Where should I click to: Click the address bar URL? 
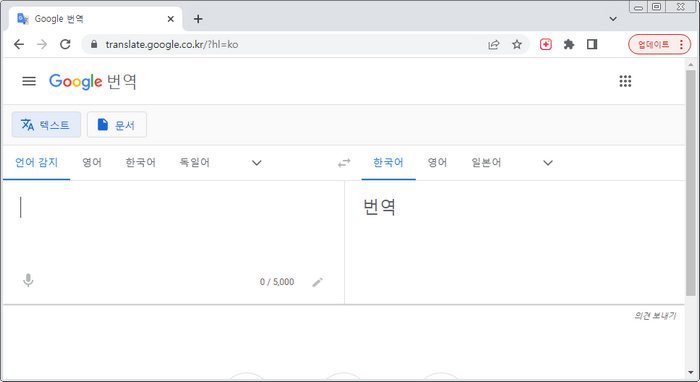(172, 44)
